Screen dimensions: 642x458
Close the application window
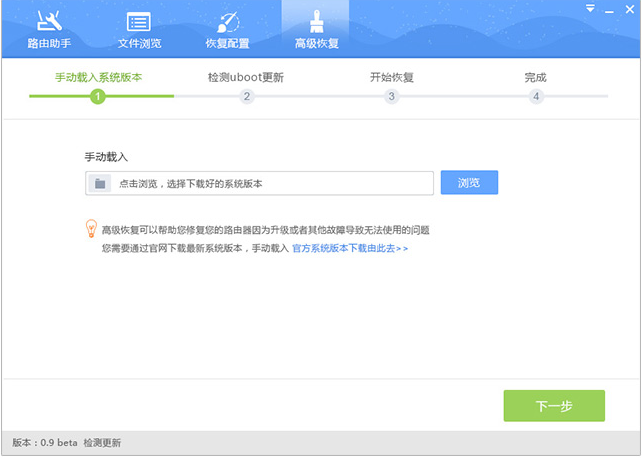point(630,9)
